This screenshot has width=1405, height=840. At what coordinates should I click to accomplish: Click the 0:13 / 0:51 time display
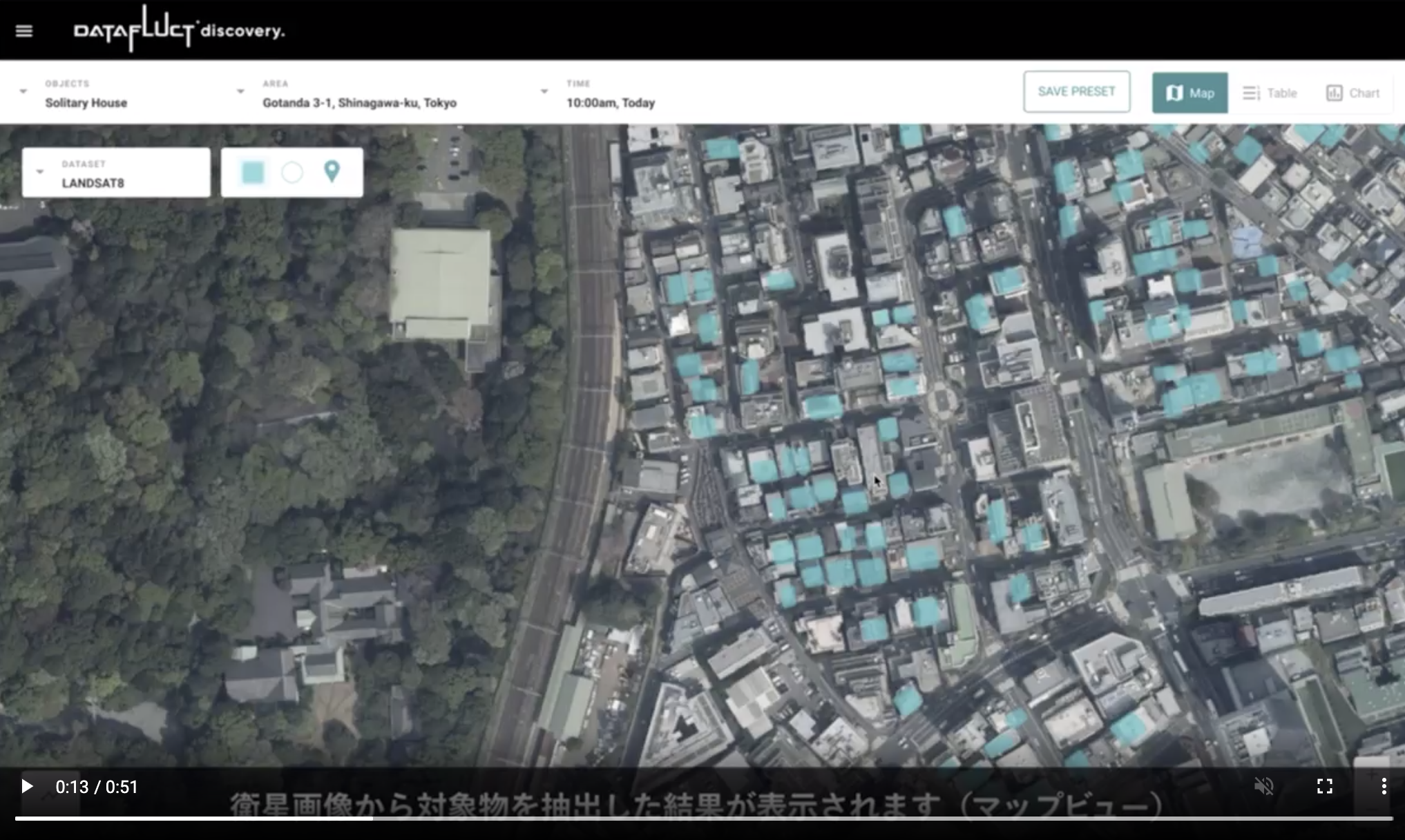click(x=97, y=787)
